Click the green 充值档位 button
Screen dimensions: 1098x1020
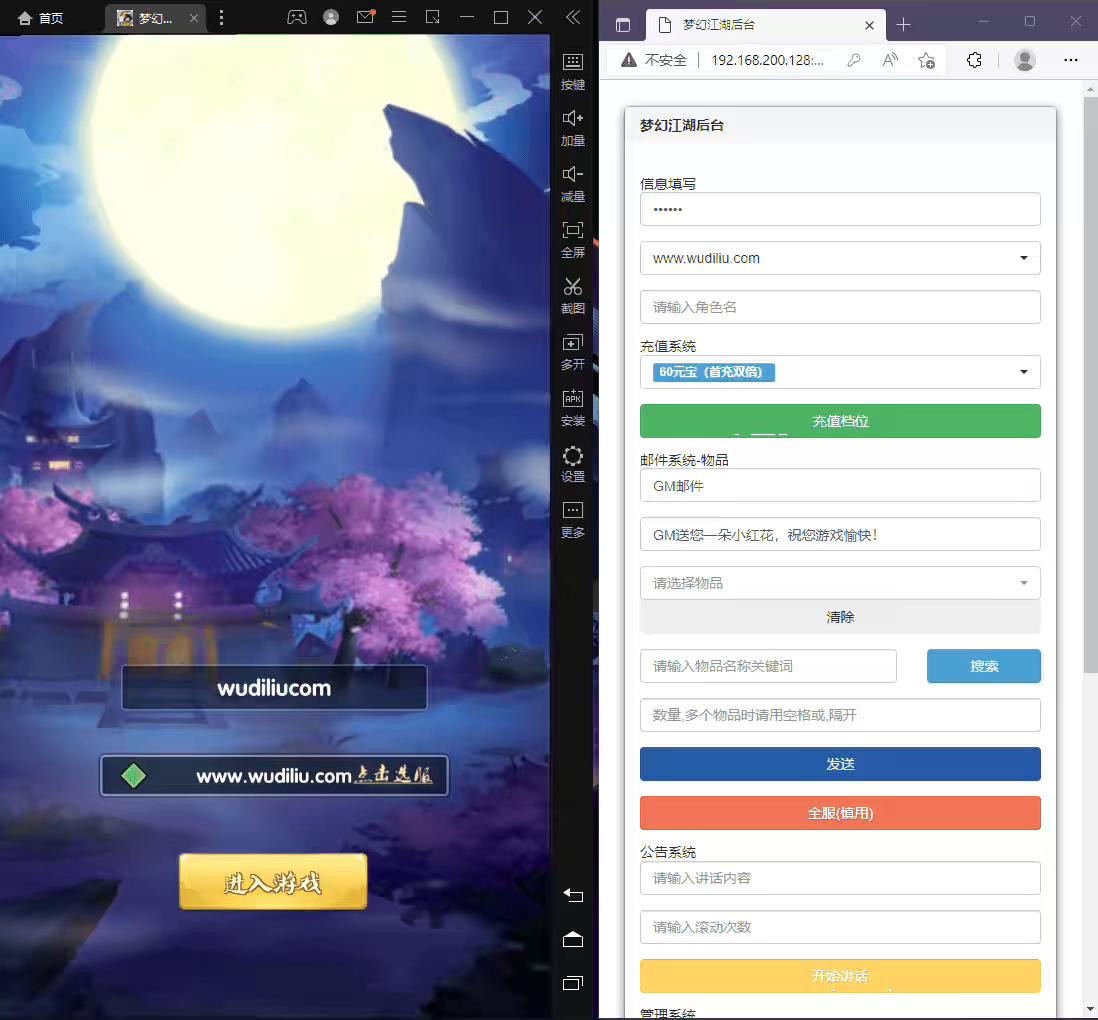point(840,421)
